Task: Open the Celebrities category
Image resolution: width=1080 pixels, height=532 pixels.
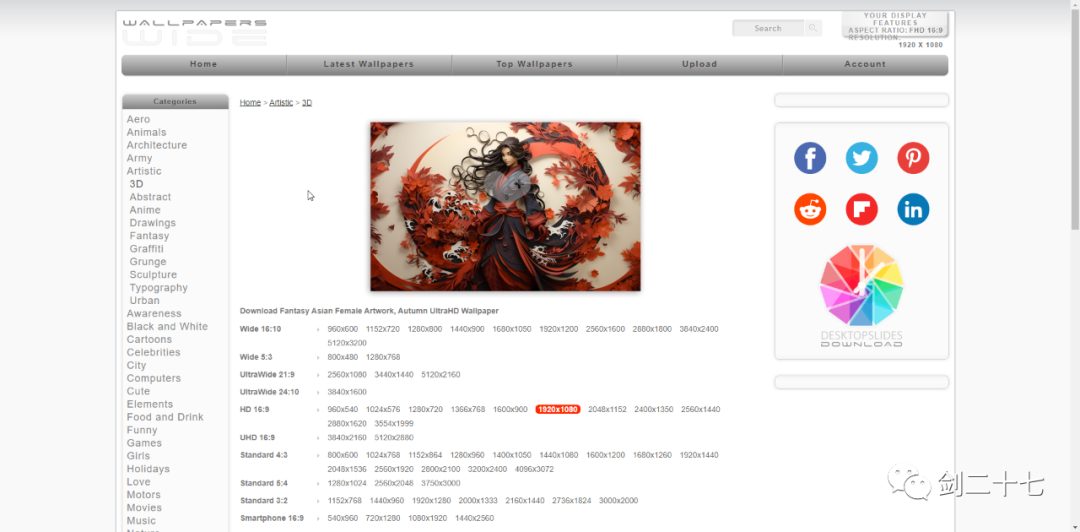Action: [154, 353]
